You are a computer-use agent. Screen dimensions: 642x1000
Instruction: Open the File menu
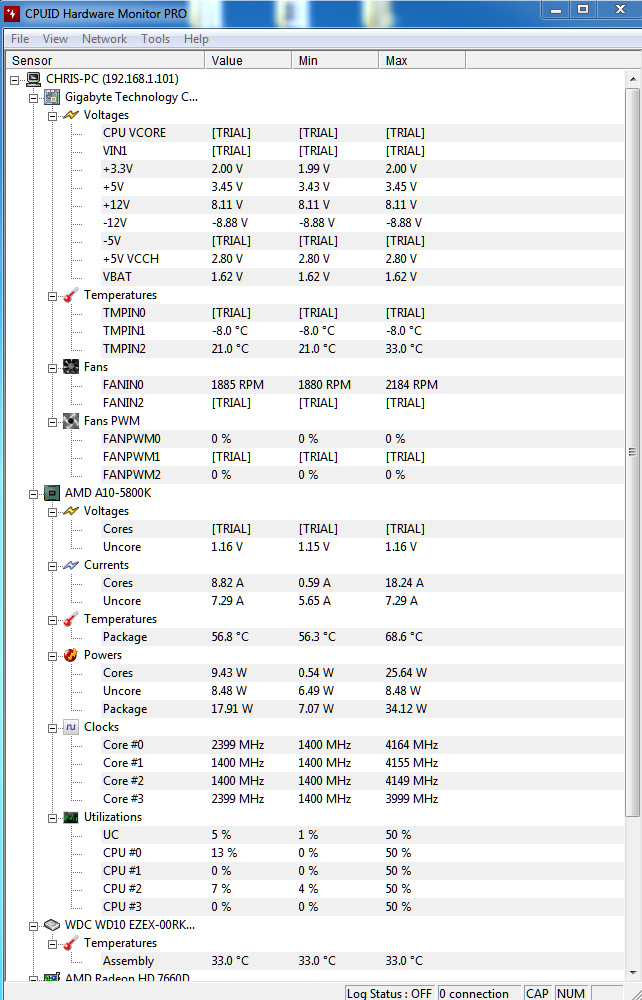pos(20,39)
